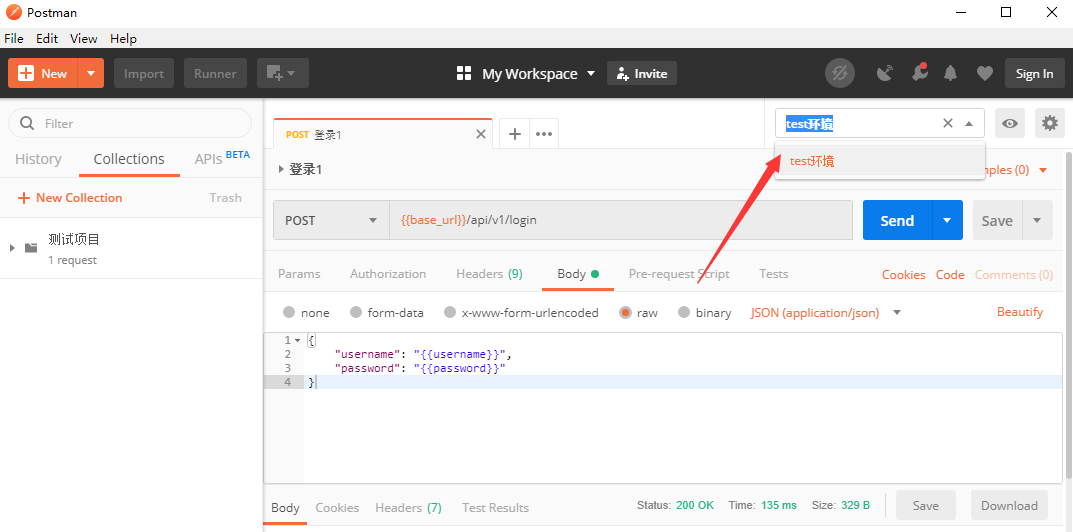Open response Headers (7) tab

pos(409,507)
